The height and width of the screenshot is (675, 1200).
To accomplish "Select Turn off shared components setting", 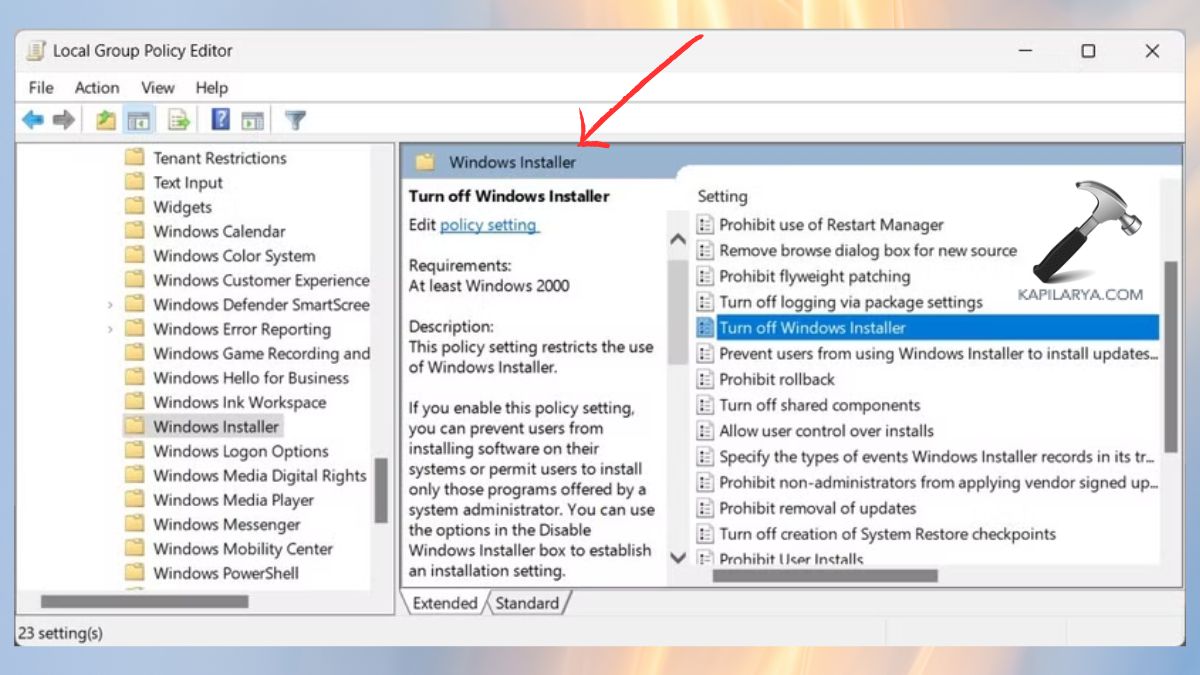I will [820, 405].
